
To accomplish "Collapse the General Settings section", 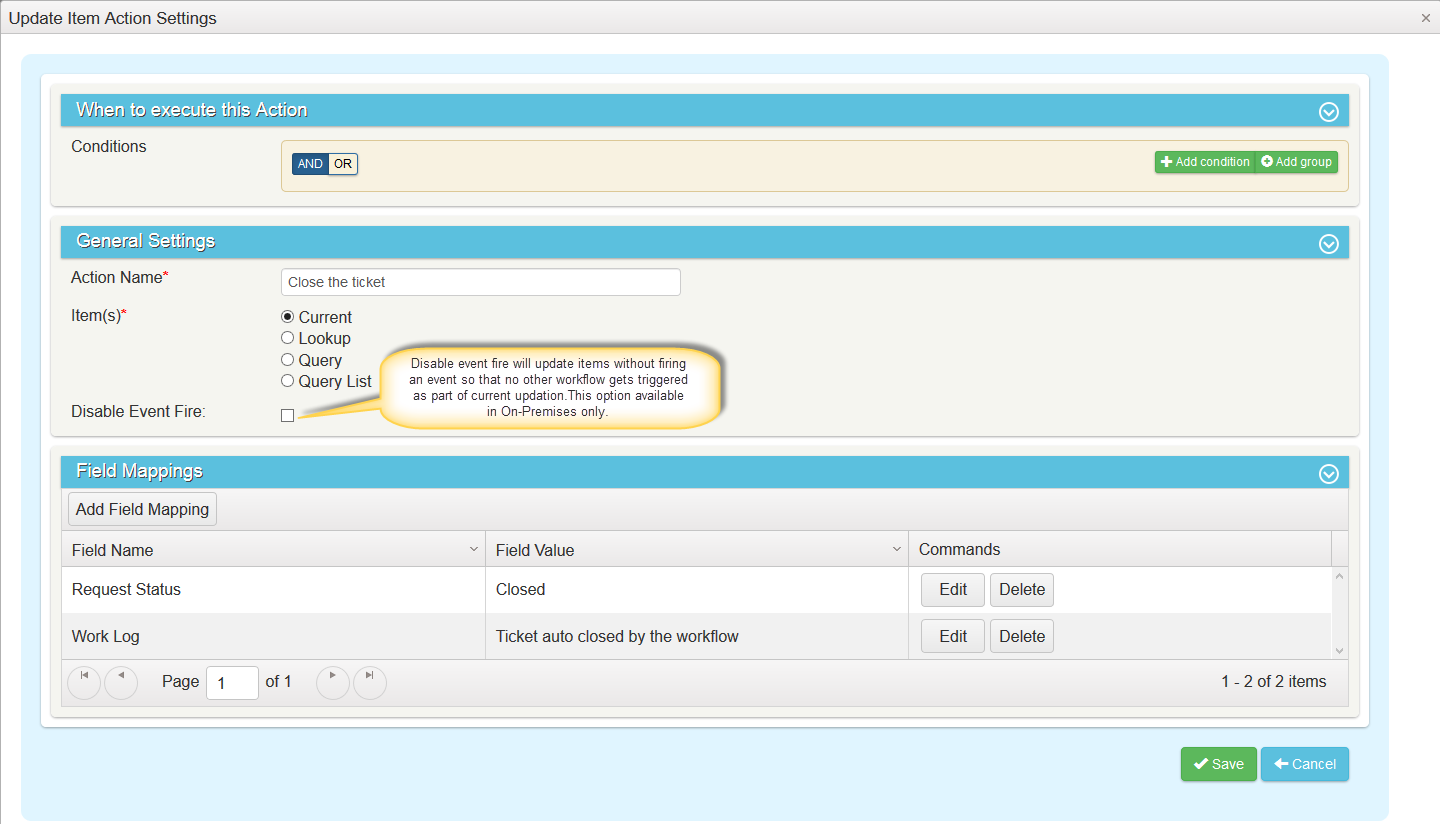I will pos(1328,243).
